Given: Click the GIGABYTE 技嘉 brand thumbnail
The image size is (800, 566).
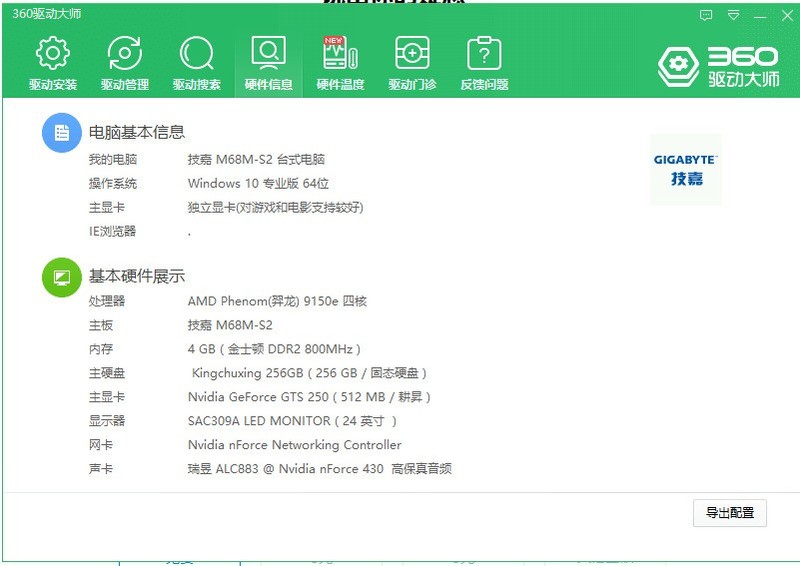Looking at the screenshot, I should pyautogui.click(x=686, y=169).
